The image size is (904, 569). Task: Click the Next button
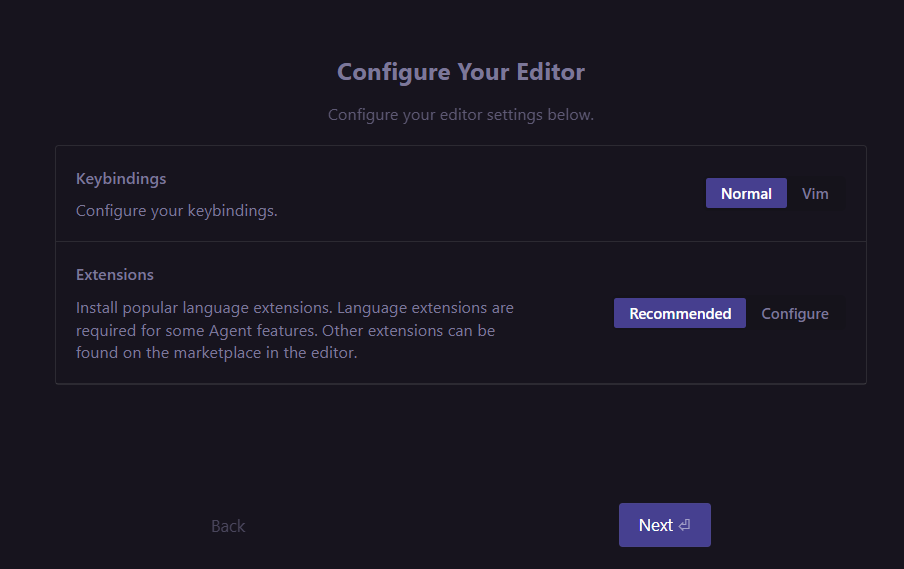pyautogui.click(x=664, y=525)
